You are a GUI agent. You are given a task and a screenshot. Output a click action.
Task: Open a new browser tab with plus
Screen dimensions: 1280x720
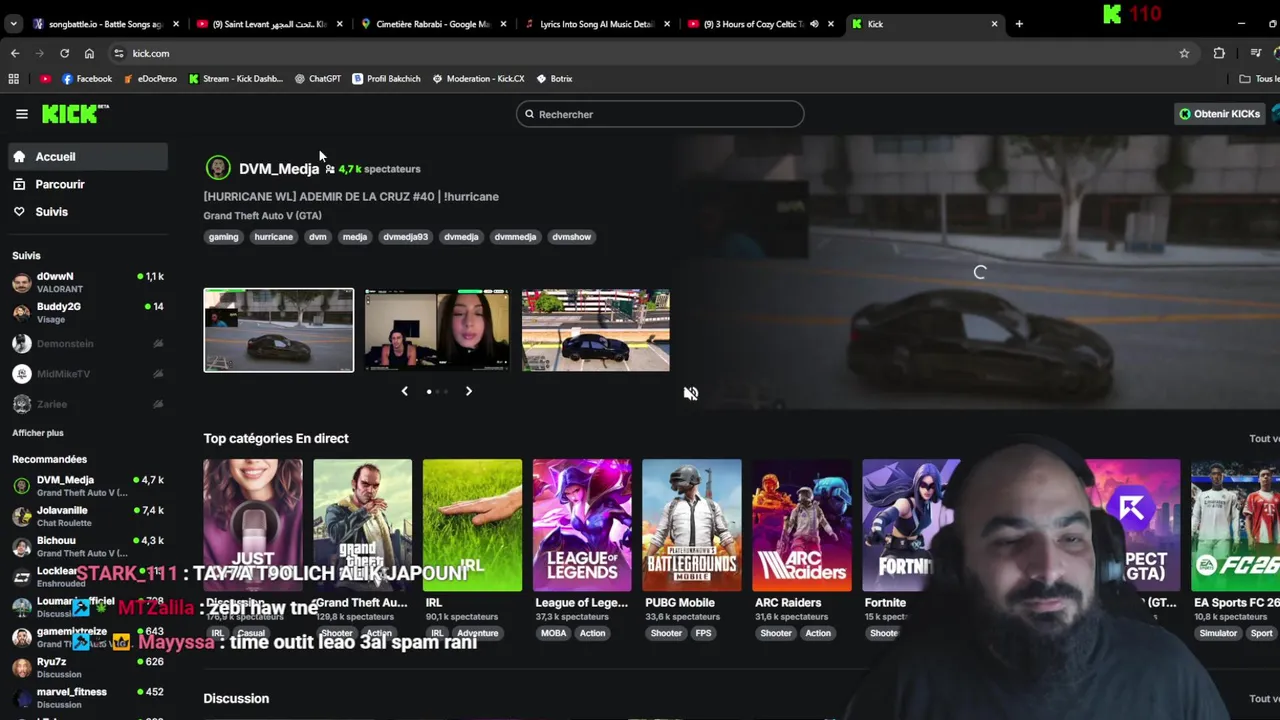pyautogui.click(x=1019, y=24)
